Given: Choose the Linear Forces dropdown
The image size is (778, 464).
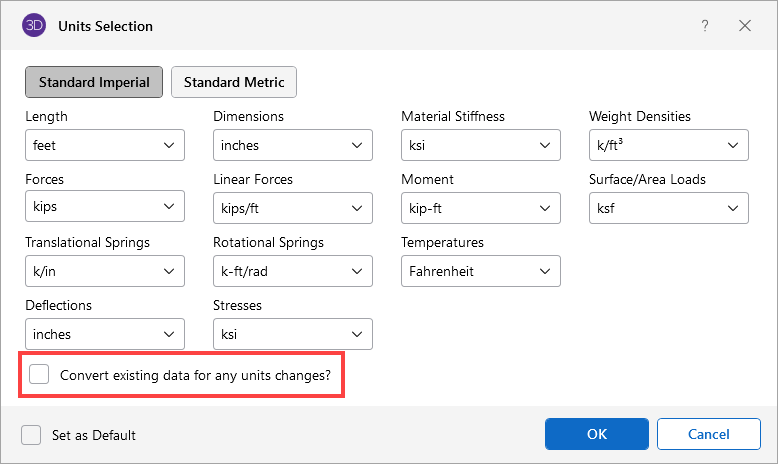Looking at the screenshot, I should [x=293, y=208].
